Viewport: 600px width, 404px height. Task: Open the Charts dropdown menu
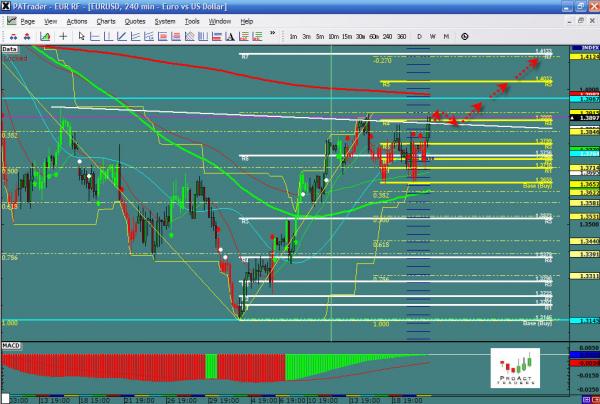[106, 21]
